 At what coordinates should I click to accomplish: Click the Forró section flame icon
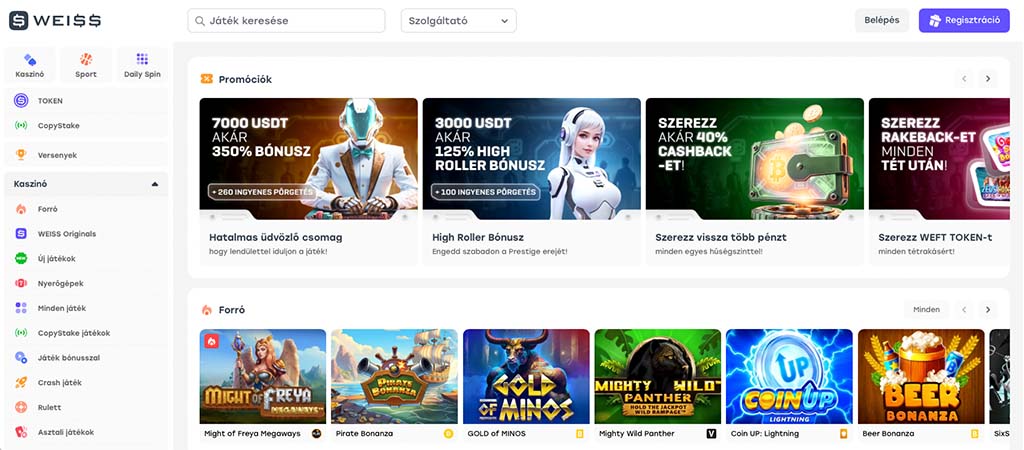point(207,310)
